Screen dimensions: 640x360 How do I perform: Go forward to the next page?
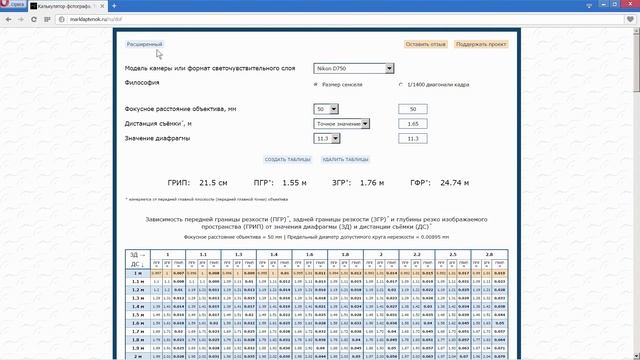(21, 19)
